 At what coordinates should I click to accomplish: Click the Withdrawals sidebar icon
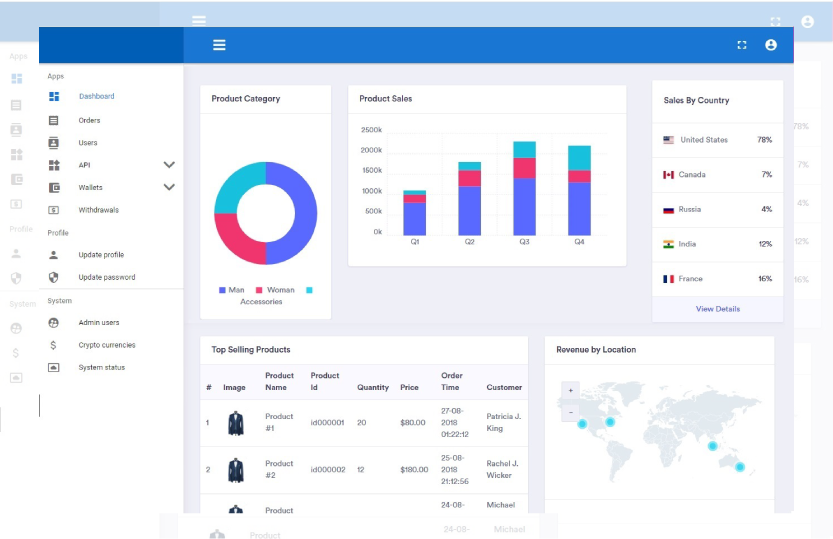54,210
